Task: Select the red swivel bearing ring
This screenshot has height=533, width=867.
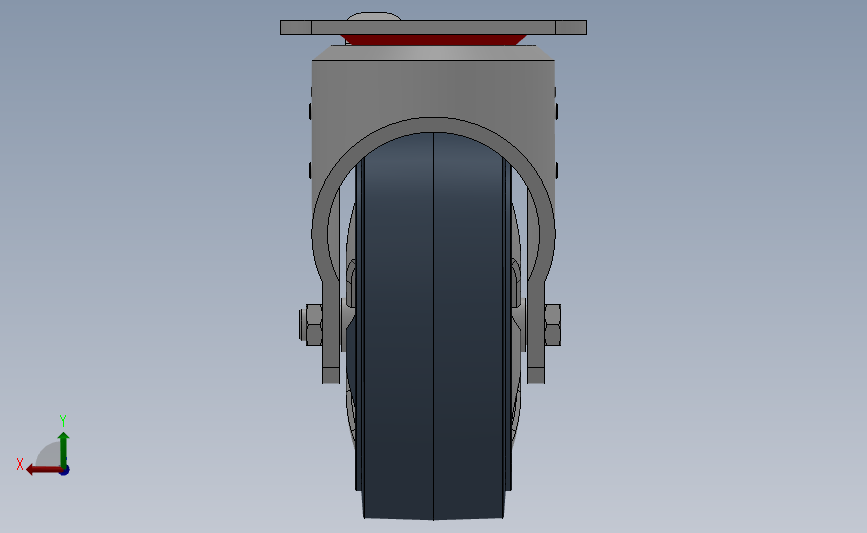Action: (433, 40)
